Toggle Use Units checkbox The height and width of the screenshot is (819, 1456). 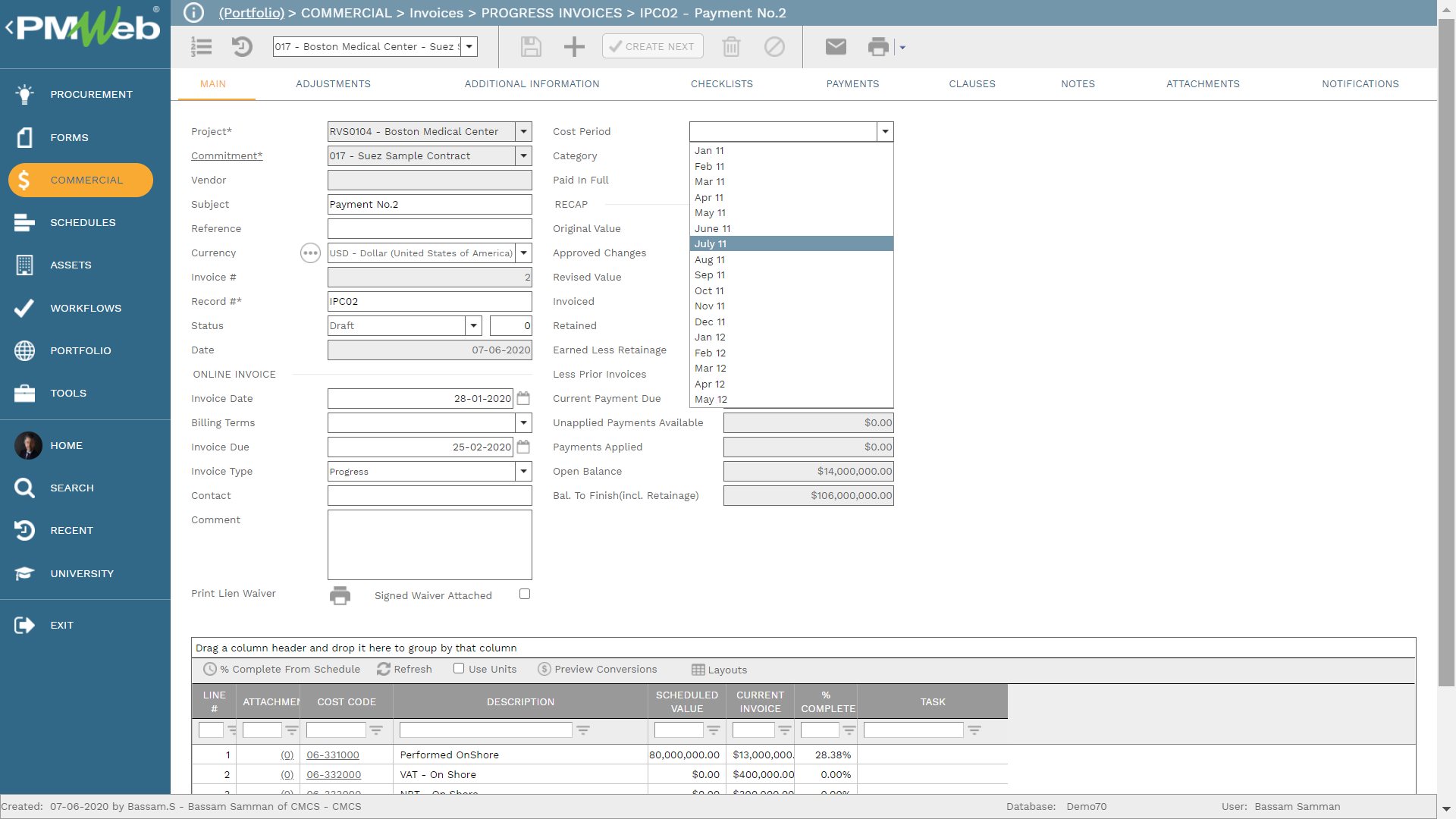(459, 668)
